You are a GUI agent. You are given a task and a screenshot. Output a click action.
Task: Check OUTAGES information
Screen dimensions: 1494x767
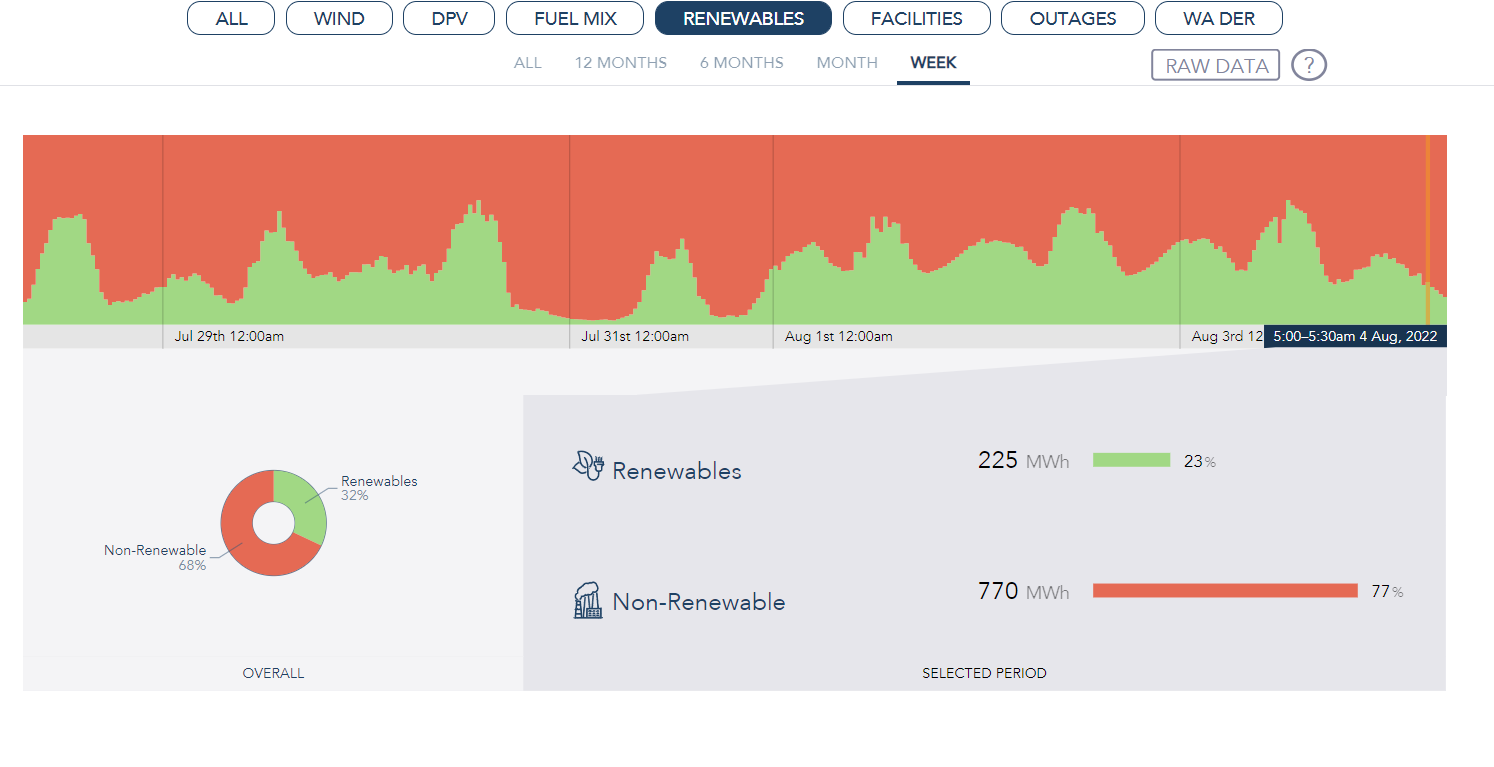[1072, 18]
